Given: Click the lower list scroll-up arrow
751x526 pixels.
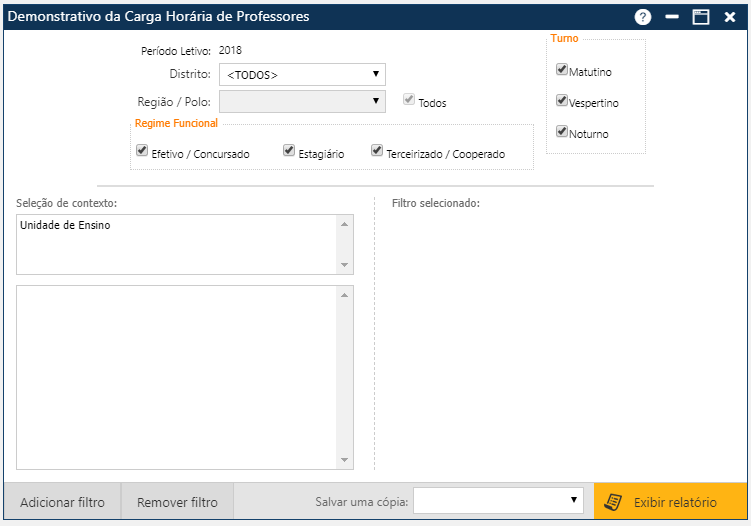Looking at the screenshot, I should click(x=345, y=295).
